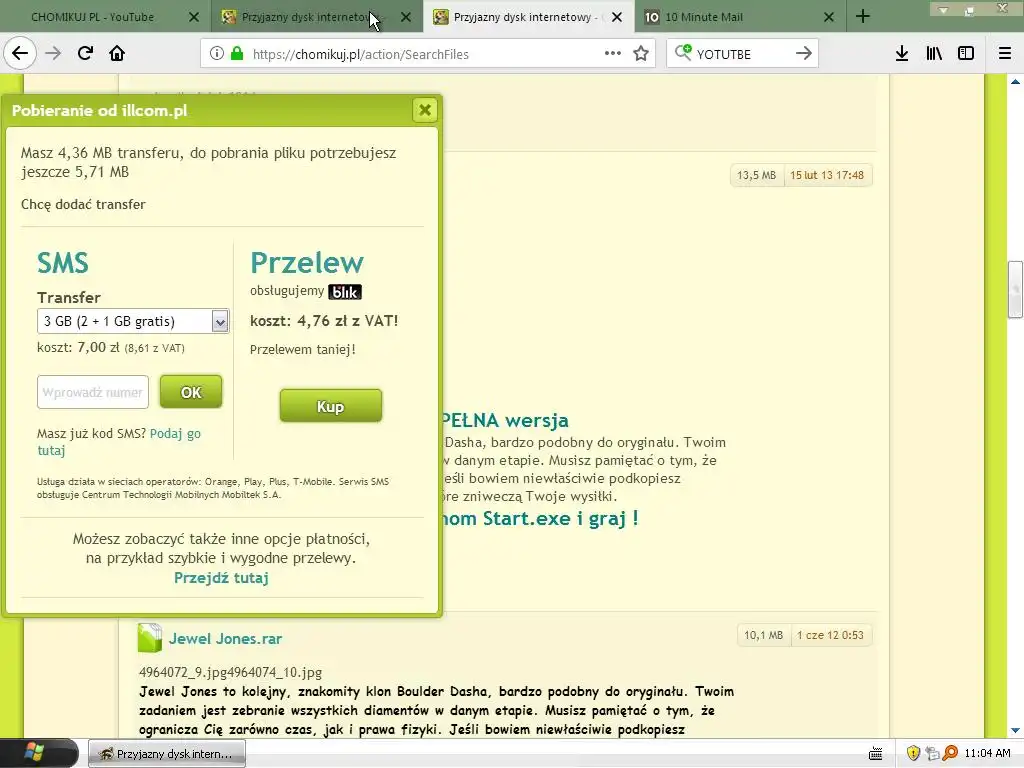Click the blik payment logo

click(345, 292)
